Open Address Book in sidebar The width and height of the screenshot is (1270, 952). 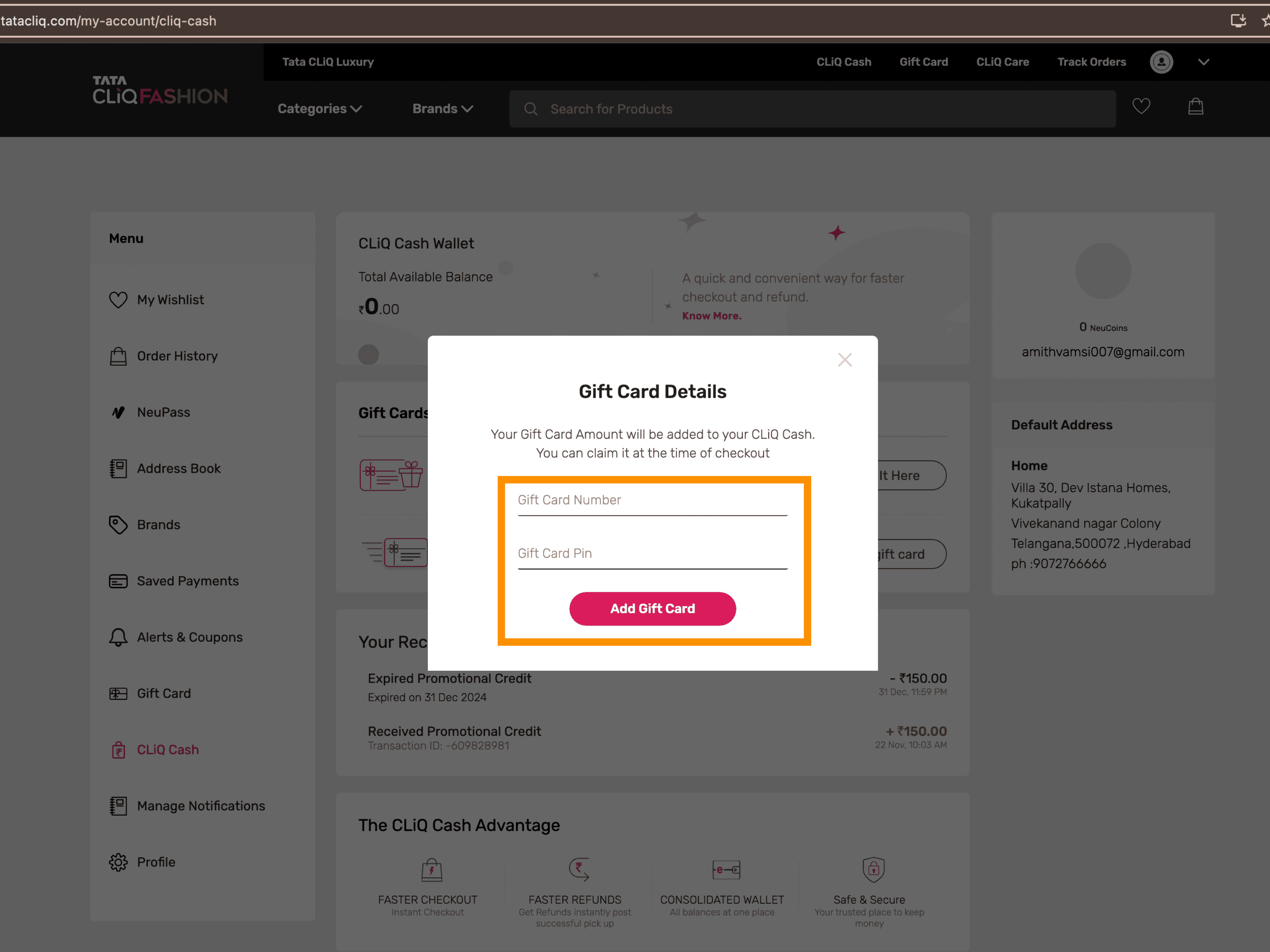179,468
